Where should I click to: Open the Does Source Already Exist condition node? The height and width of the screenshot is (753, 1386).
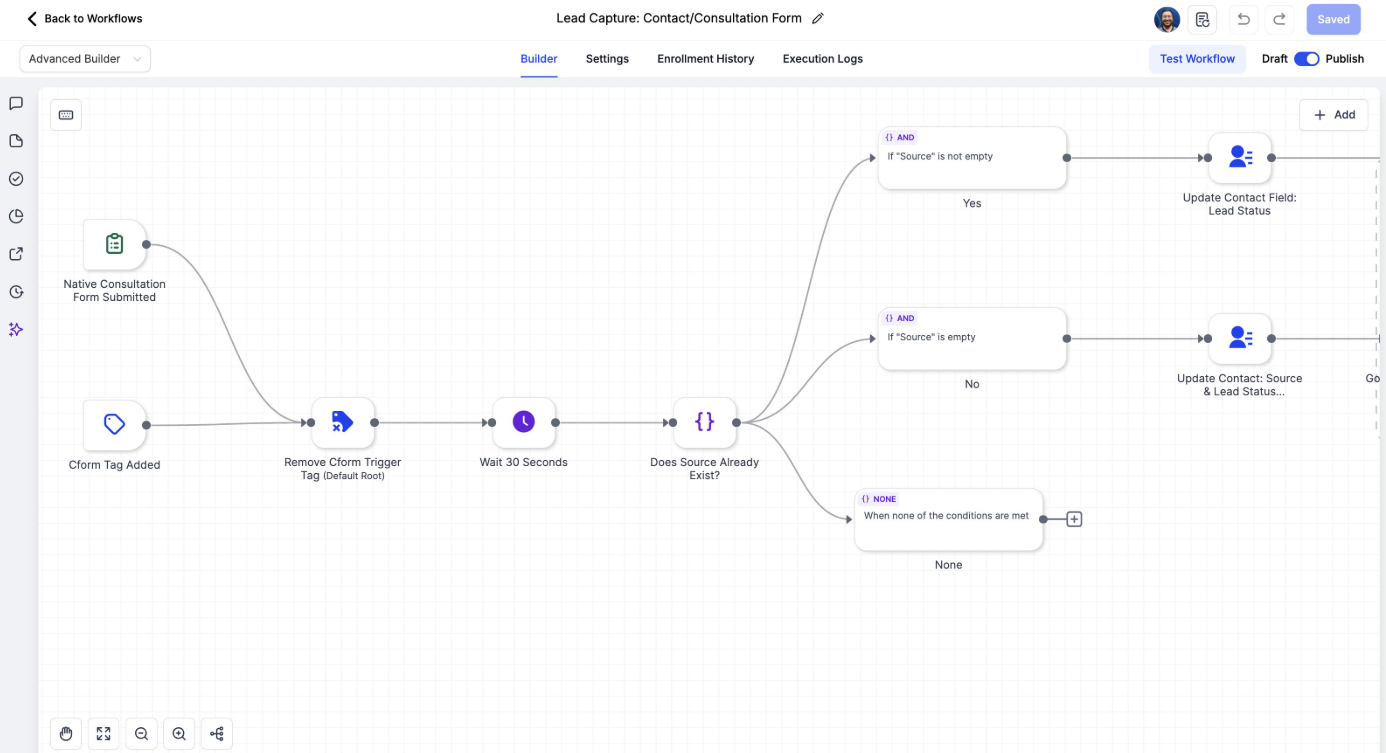tap(705, 423)
